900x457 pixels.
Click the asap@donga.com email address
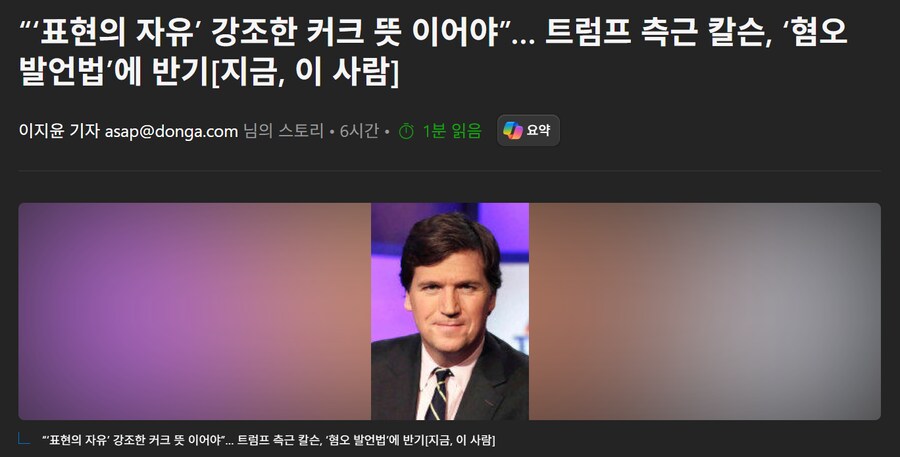(x=171, y=131)
